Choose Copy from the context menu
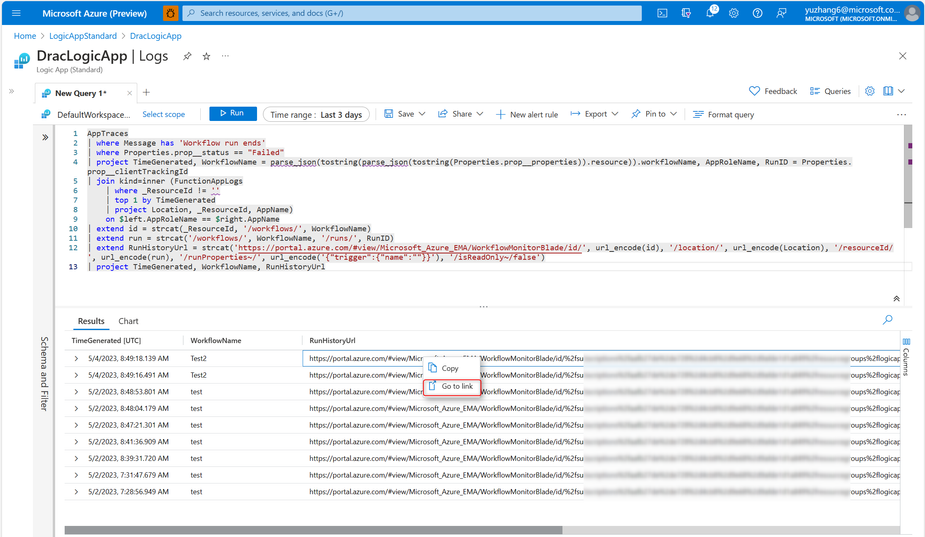This screenshot has width=925, height=537. click(x=451, y=368)
